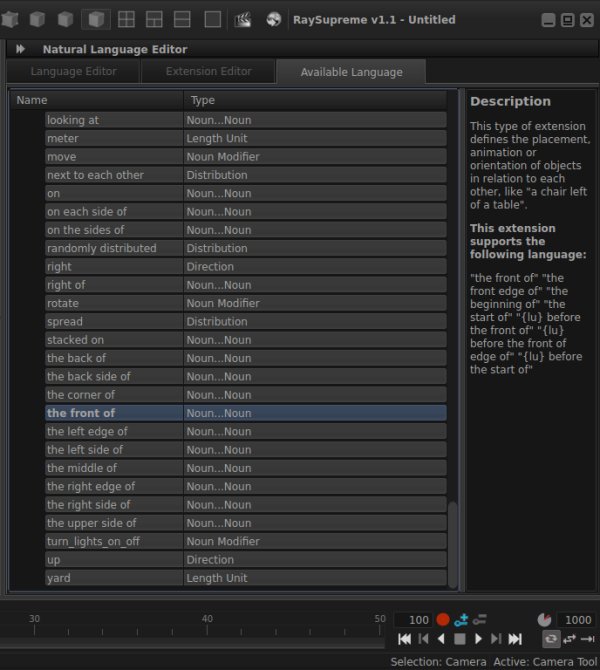The image size is (600, 670).
Task: Select the "on the sides of" row
Action: [246, 230]
